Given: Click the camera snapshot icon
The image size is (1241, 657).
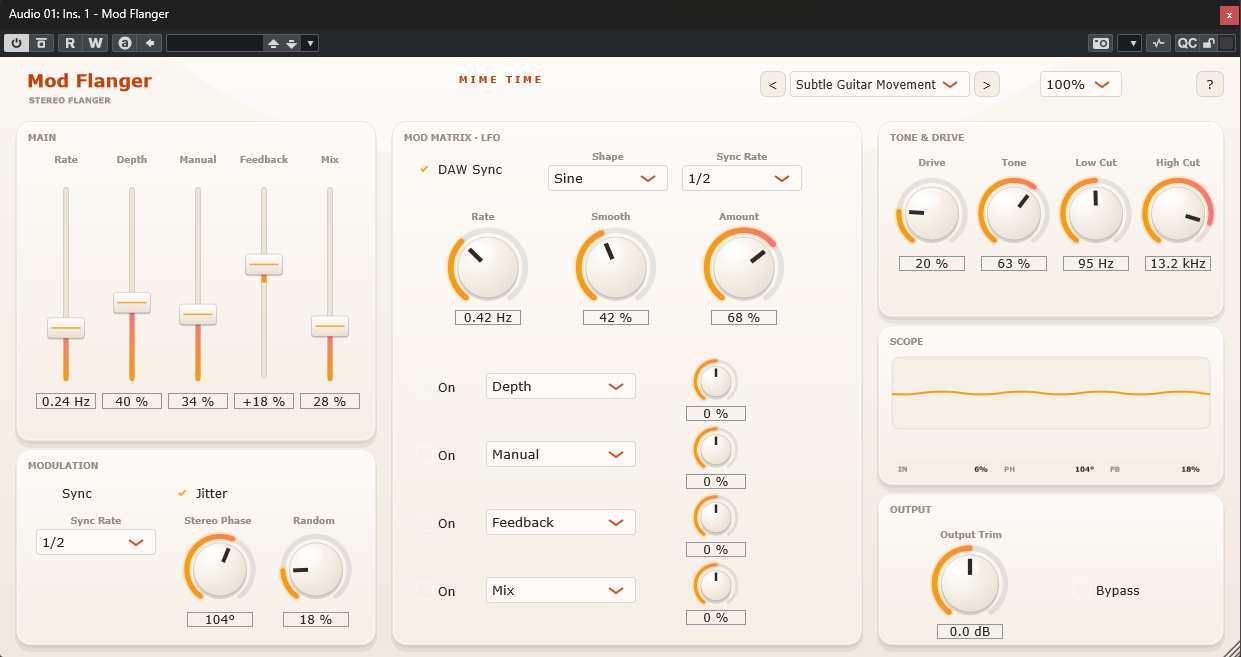Looking at the screenshot, I should 1100,43.
